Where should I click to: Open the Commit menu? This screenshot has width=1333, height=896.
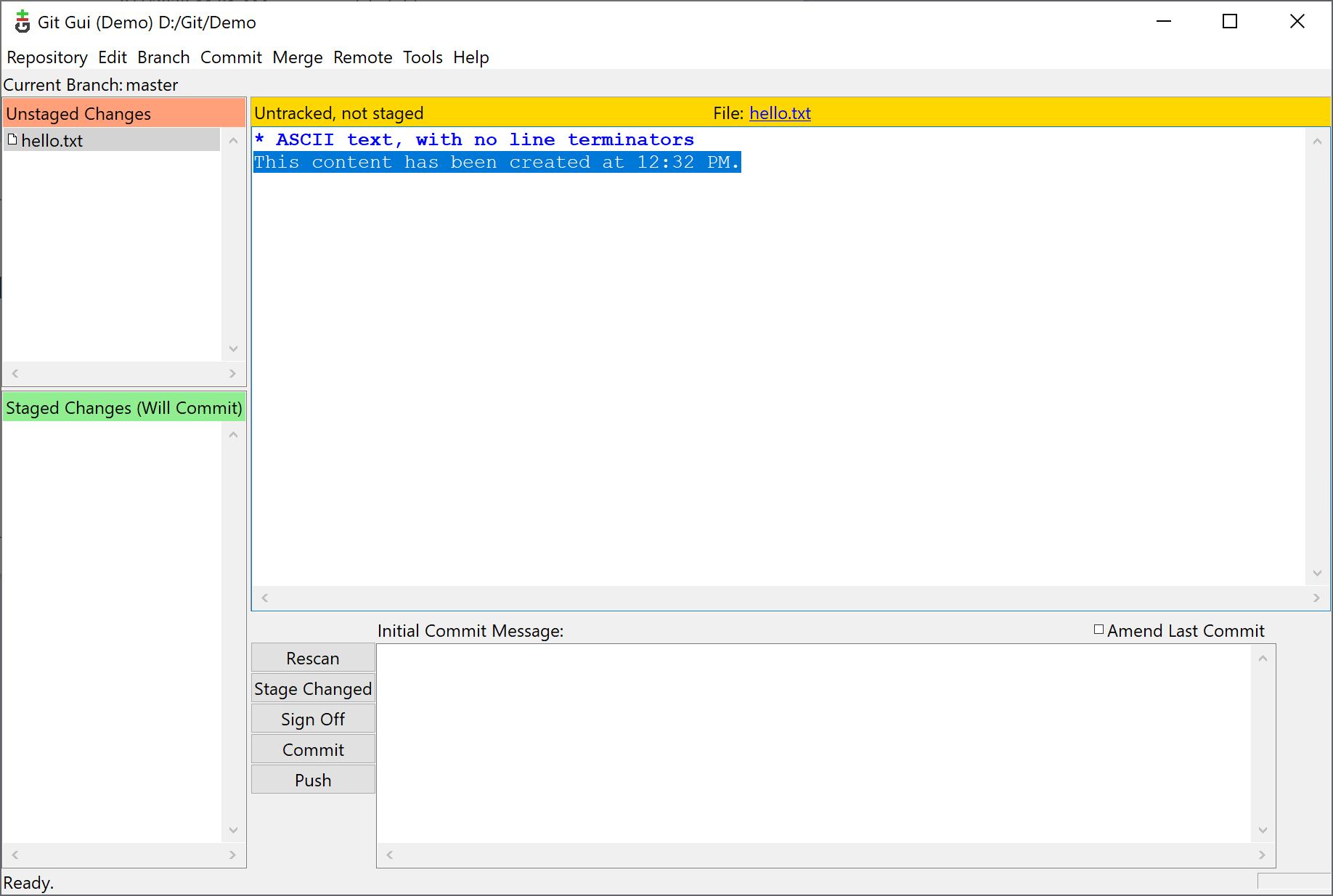[x=231, y=57]
